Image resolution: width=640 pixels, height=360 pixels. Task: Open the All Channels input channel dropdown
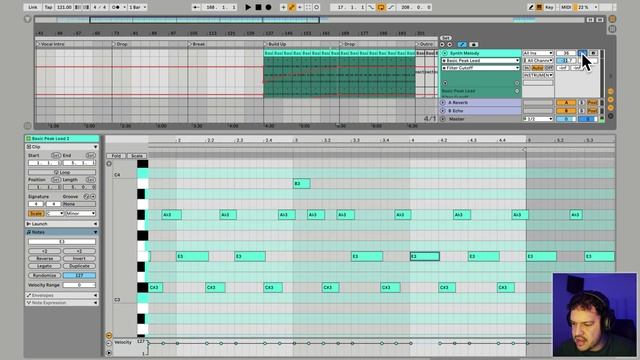[538, 61]
